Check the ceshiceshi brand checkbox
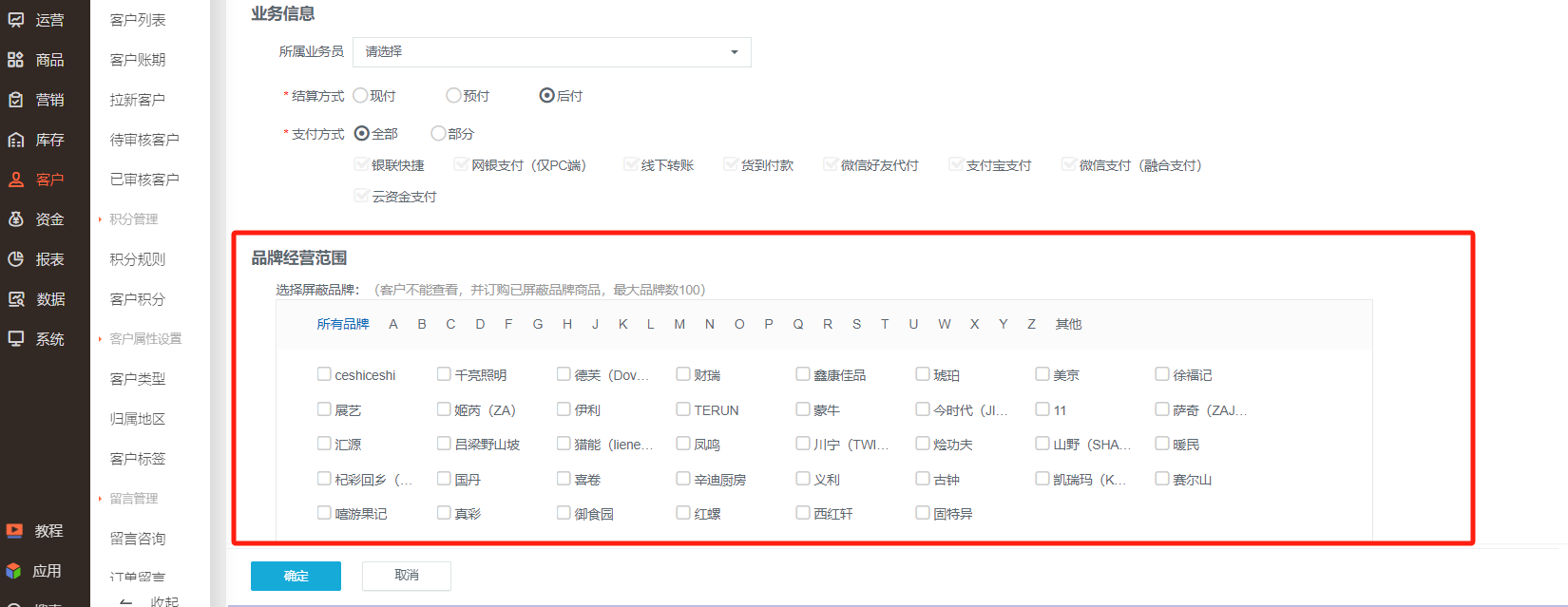The height and width of the screenshot is (607, 1568). pos(324,374)
